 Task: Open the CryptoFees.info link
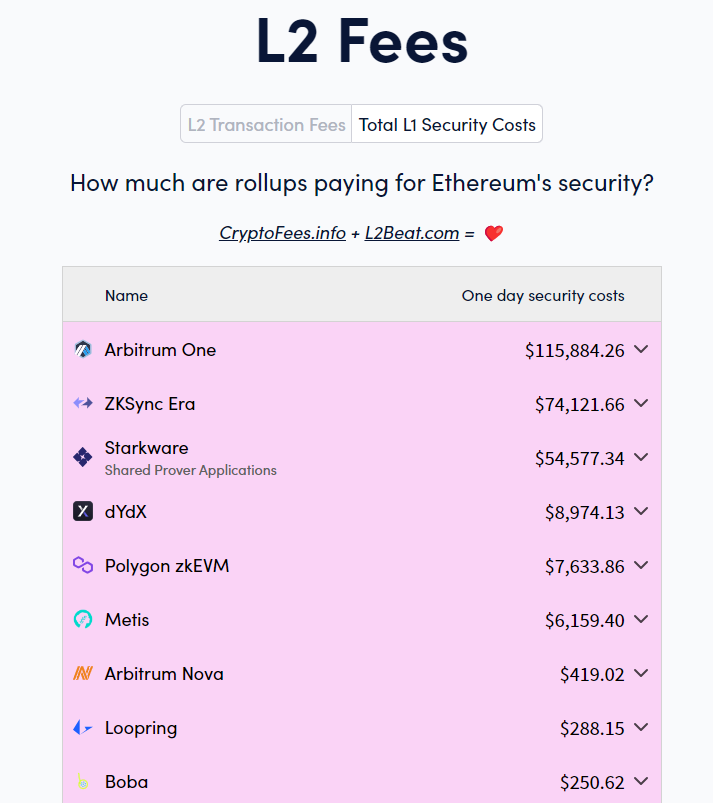click(282, 233)
